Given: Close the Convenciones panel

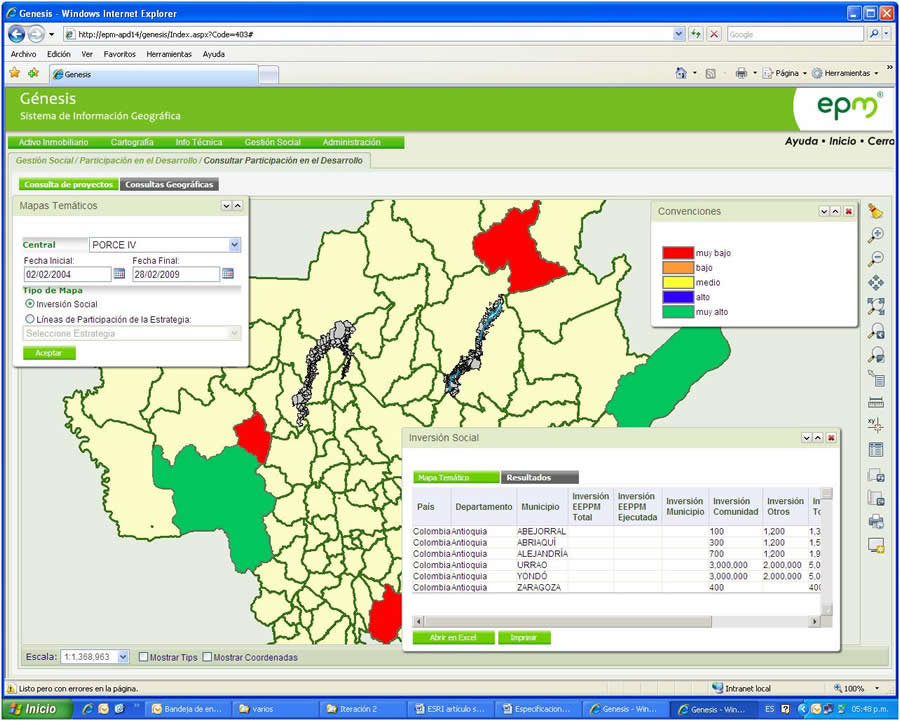Looking at the screenshot, I should [848, 212].
